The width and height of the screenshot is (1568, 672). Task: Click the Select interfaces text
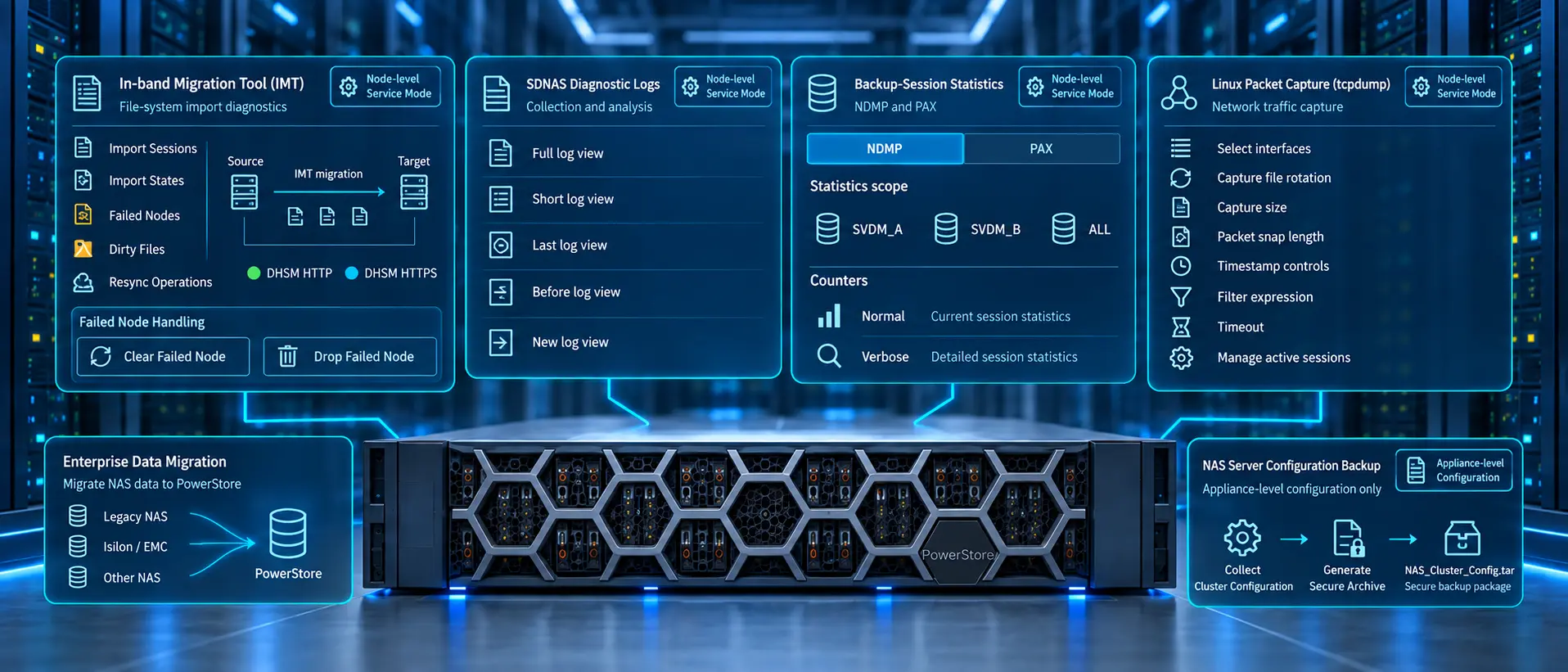tap(1264, 148)
